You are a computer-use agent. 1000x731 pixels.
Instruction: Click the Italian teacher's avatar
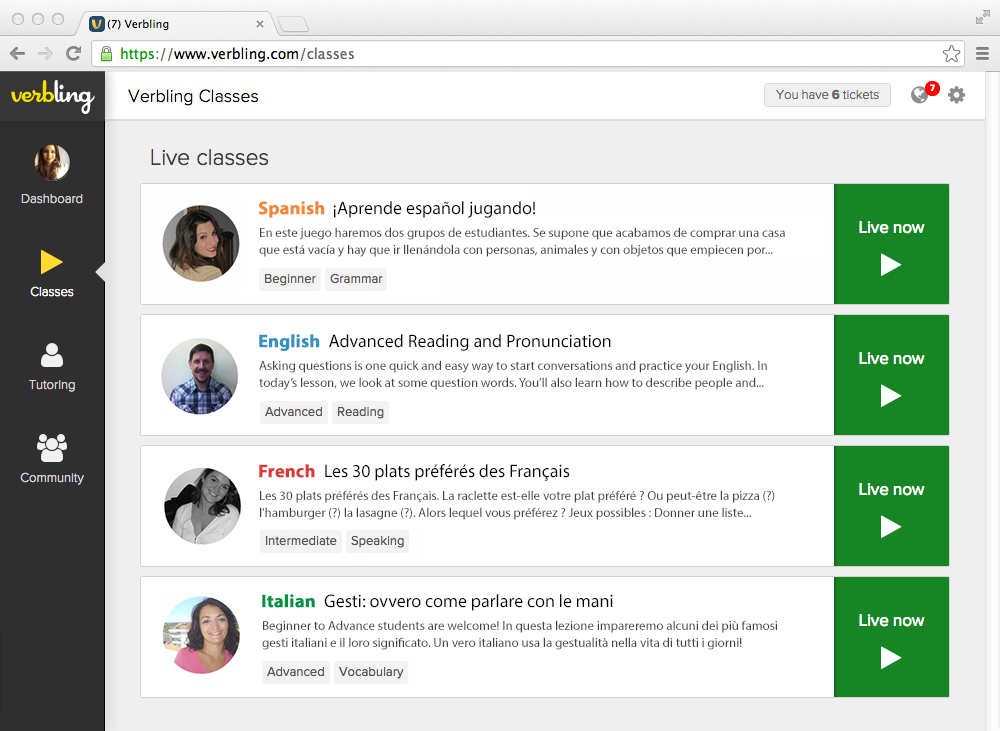(x=202, y=635)
